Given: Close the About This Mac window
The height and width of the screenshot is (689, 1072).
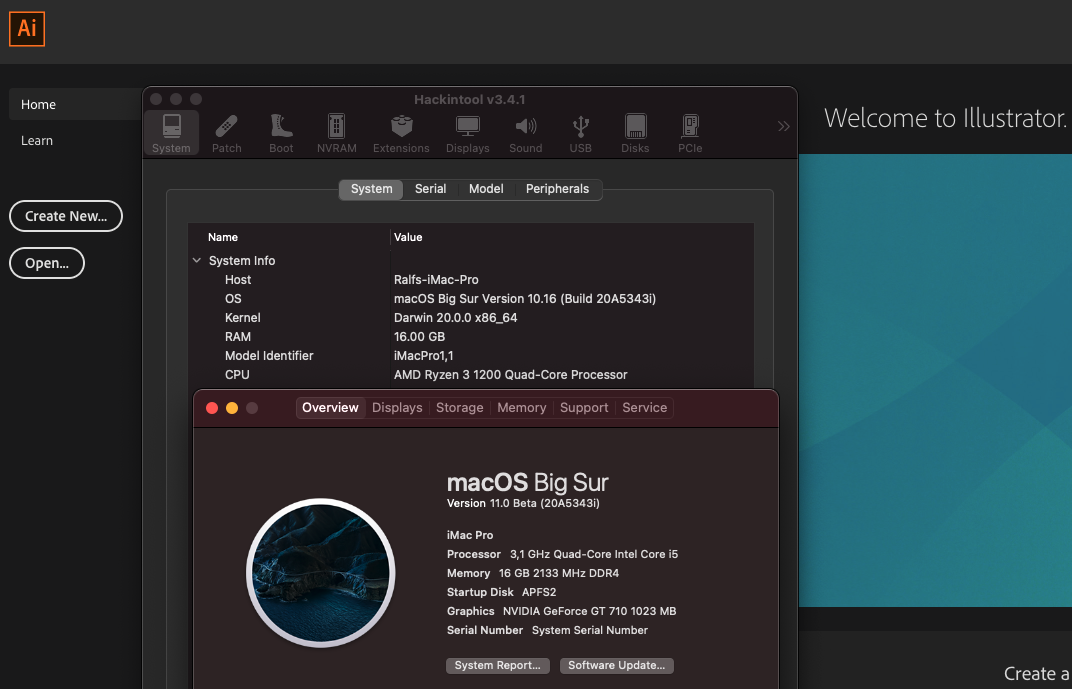Looking at the screenshot, I should 212,408.
